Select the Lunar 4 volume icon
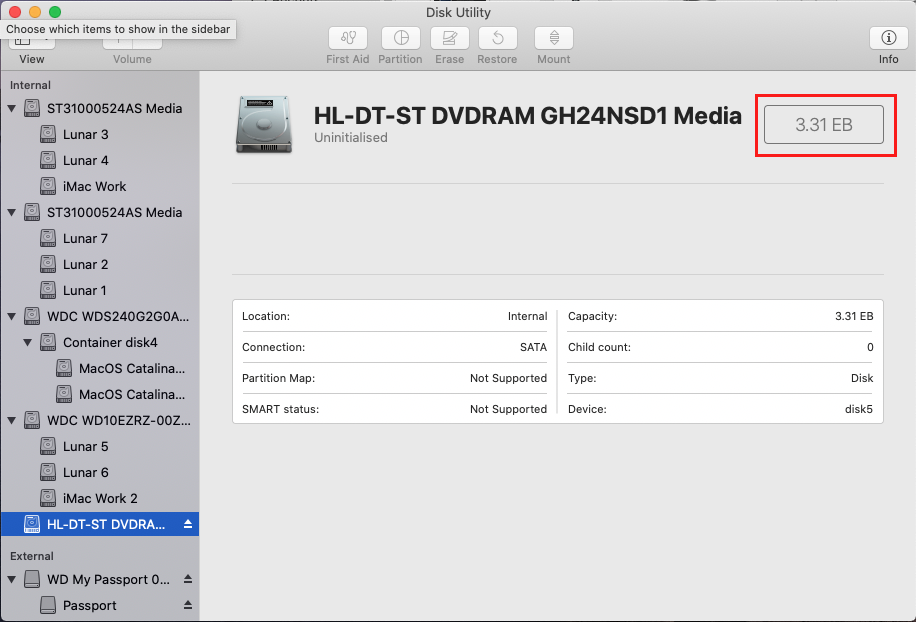916x622 pixels. point(48,161)
